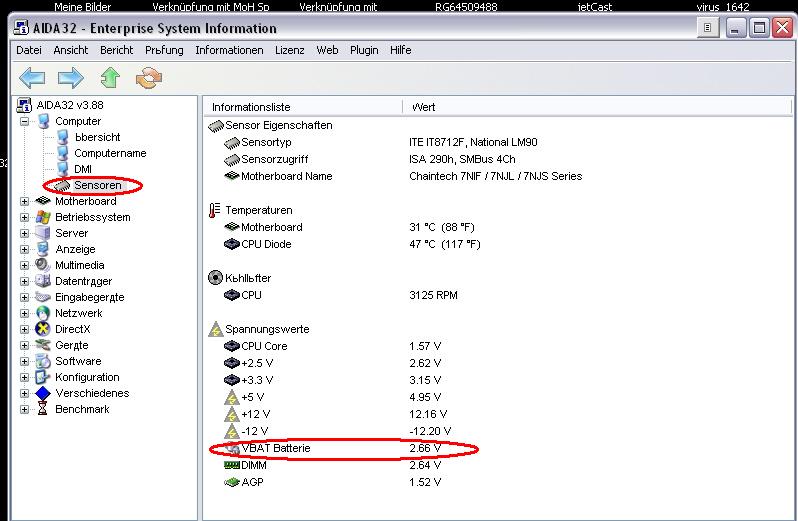Screen dimensions: 798x521
Task: Click the AIDA32 title bar icon
Action: 21,27
